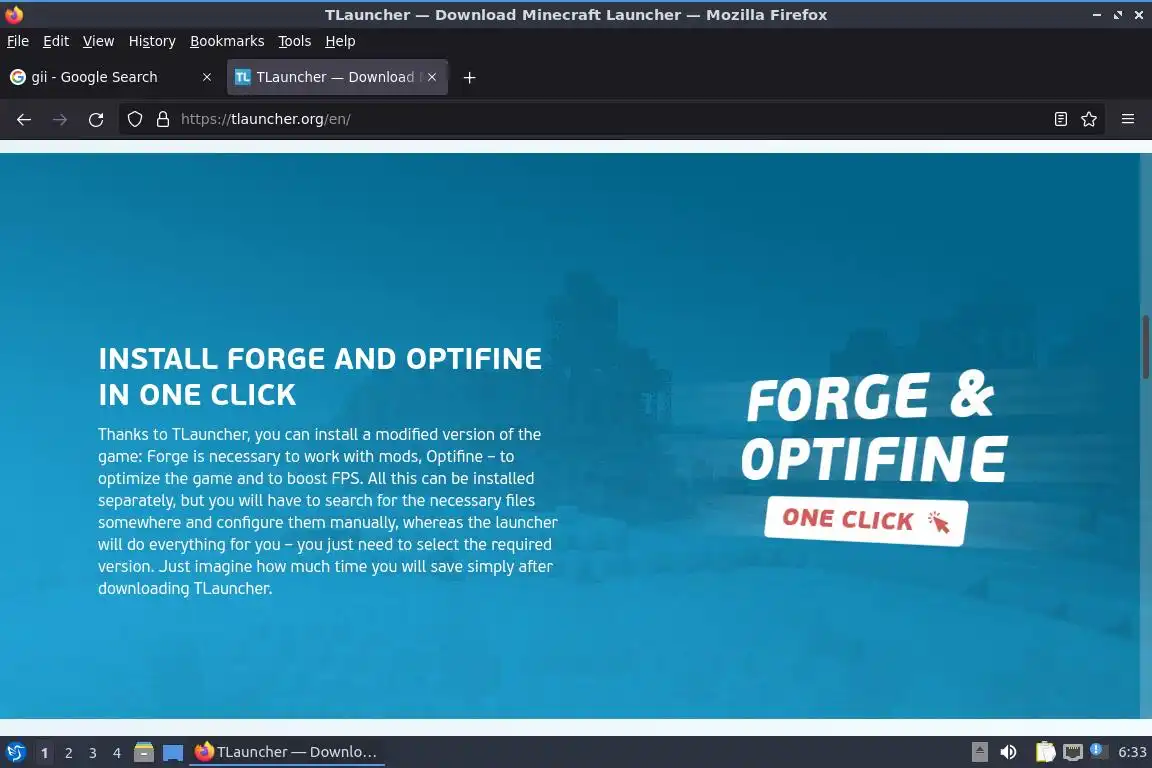Click the FORGE & OPTIFINE graphic
This screenshot has height=768, width=1152.
point(874,428)
